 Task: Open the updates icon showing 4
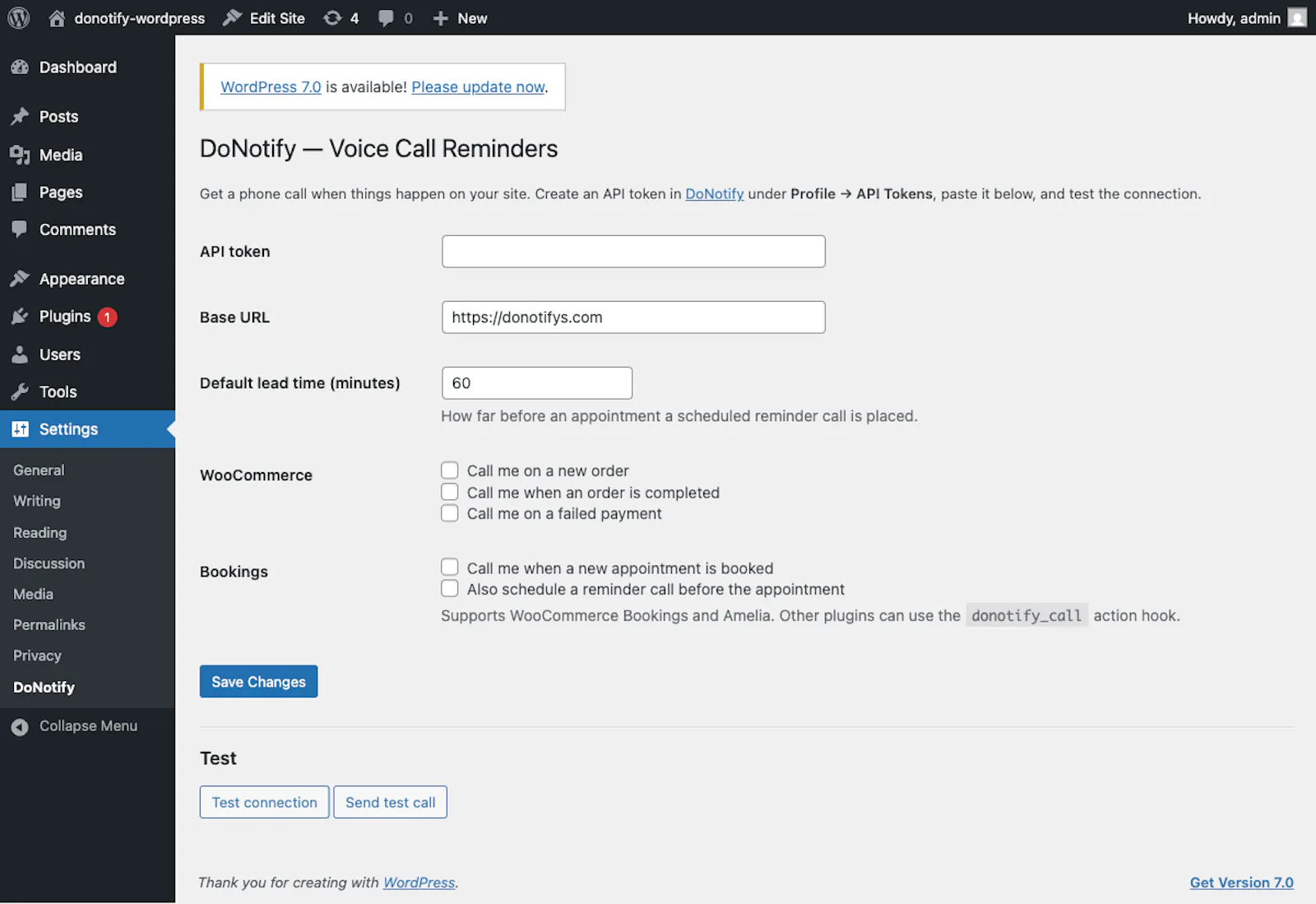click(x=332, y=18)
